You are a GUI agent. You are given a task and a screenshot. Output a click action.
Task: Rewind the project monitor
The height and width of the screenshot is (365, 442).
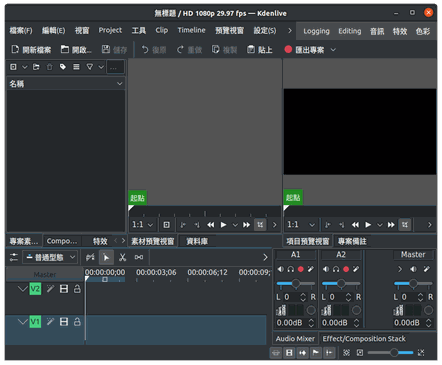pyautogui.click(x=355, y=225)
